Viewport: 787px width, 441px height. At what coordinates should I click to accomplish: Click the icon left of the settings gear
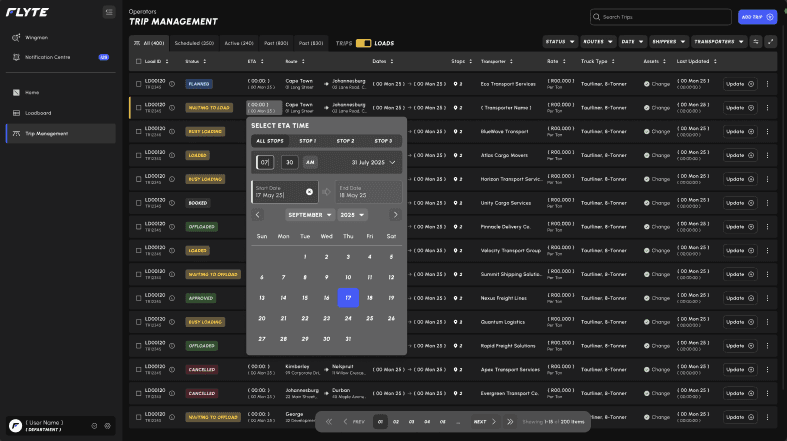[94, 426]
